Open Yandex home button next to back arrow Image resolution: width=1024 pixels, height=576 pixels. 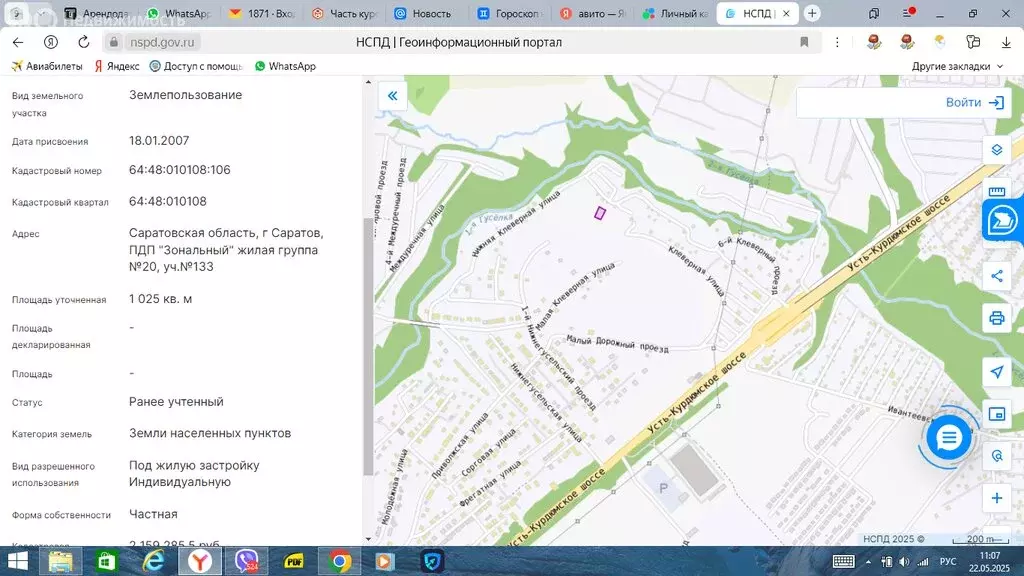click(50, 42)
